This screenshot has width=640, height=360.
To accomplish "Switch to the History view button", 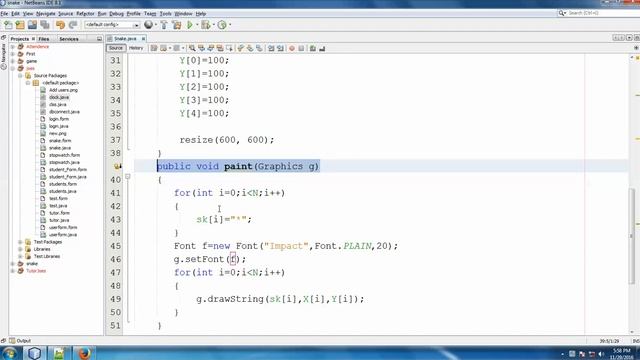I will click(136, 48).
